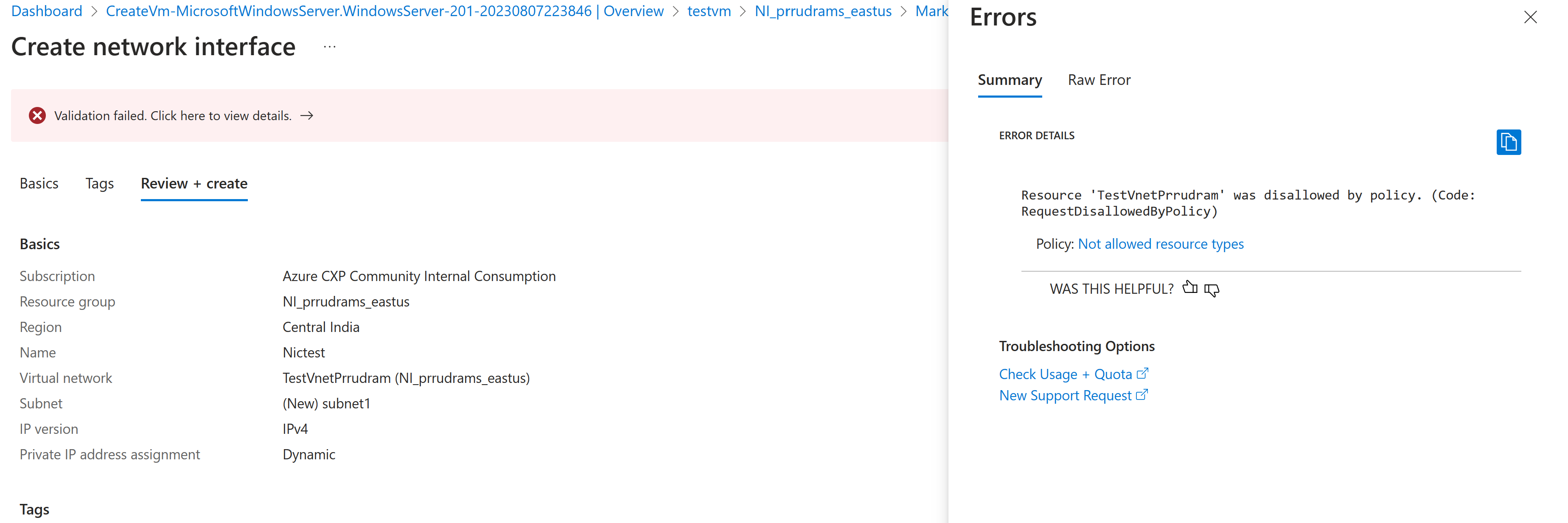Click the ERROR DETAILS heading
The image size is (1568, 523).
tap(1037, 136)
